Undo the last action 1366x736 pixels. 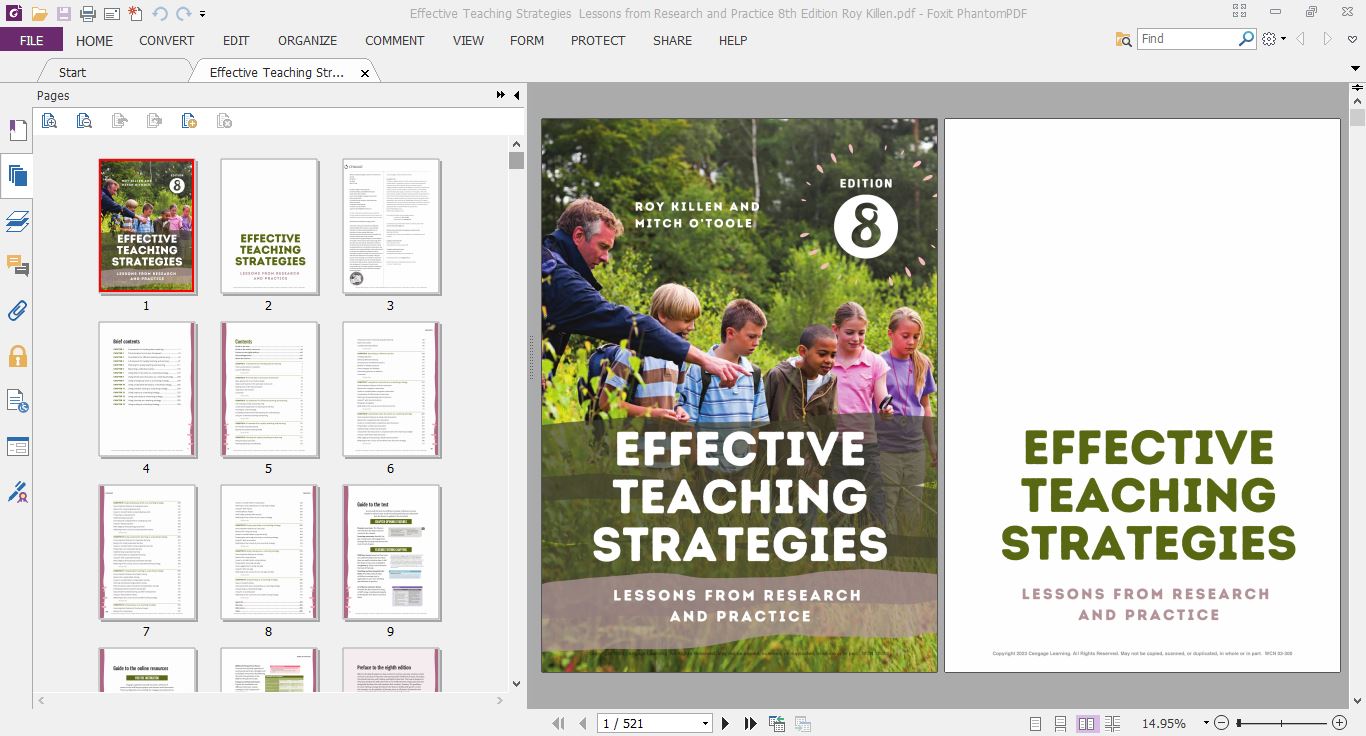[x=160, y=14]
